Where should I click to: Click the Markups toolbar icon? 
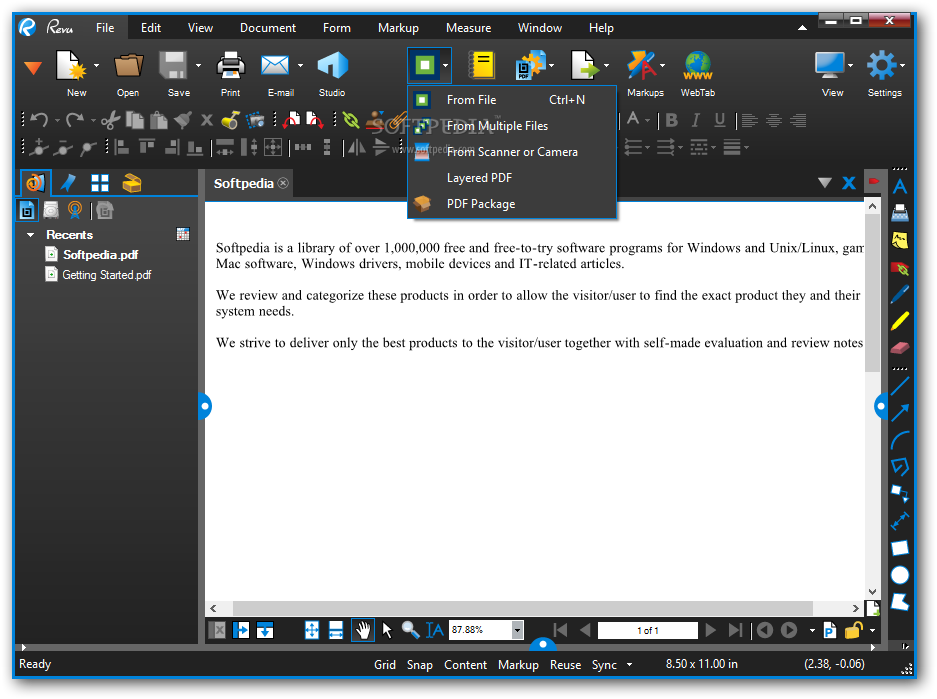[x=641, y=65]
